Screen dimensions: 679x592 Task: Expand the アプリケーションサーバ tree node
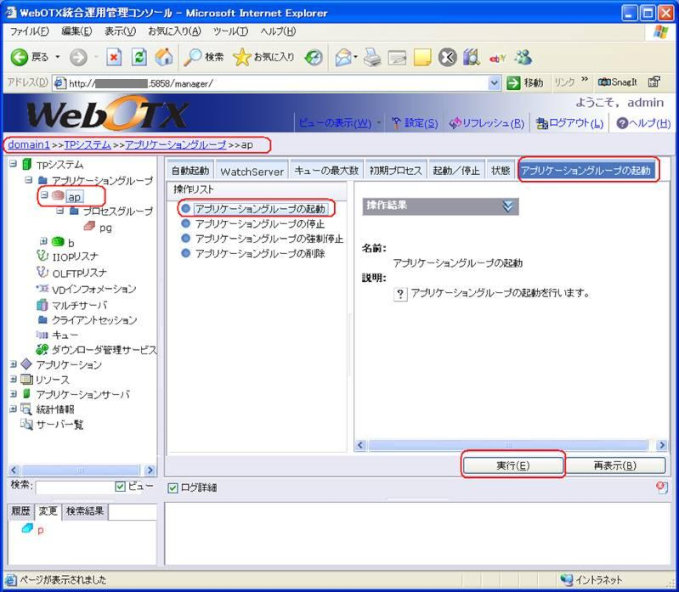click(12, 395)
